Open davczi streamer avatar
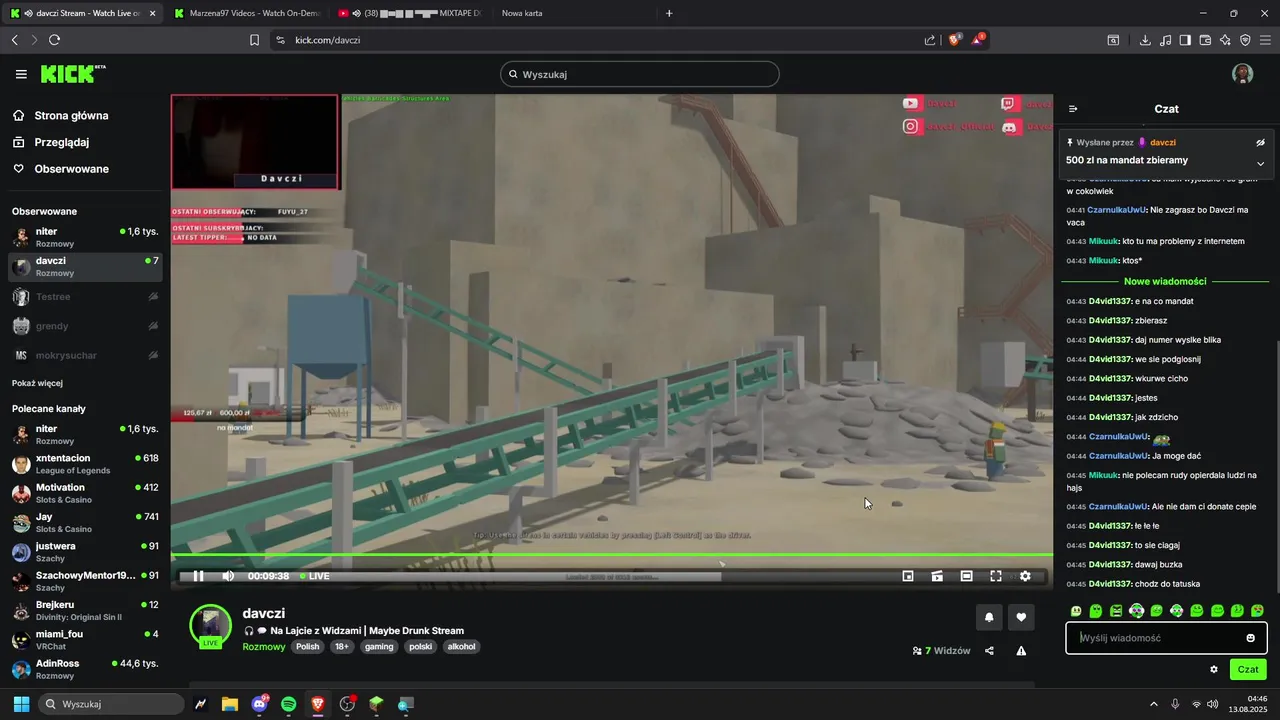The image size is (1280, 720). (x=211, y=625)
